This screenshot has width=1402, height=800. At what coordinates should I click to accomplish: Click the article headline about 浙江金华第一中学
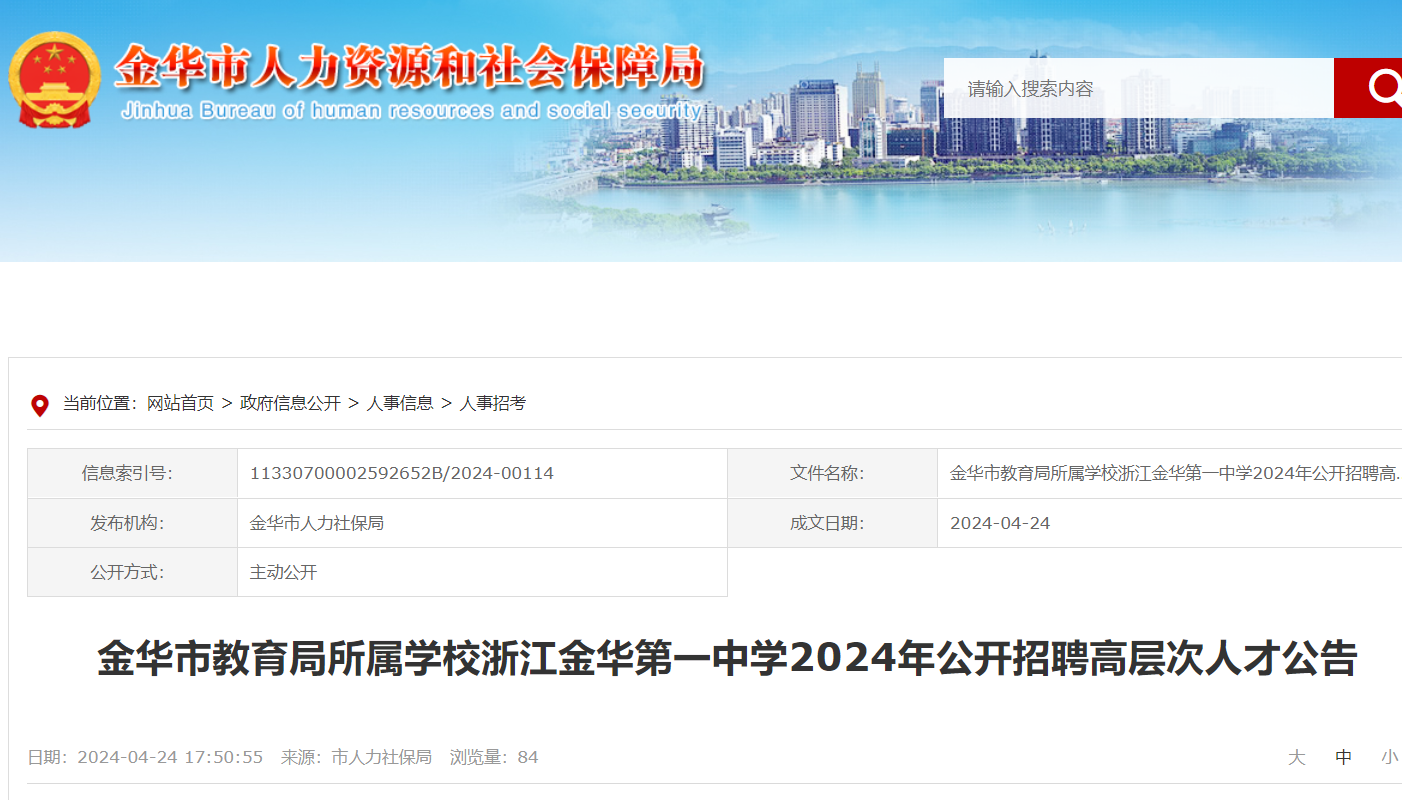click(726, 660)
